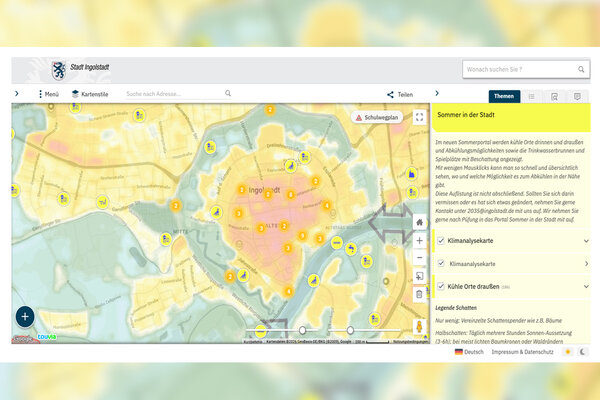600x400 pixels.
Task: Switch to the Themen tab
Action: tap(504, 96)
